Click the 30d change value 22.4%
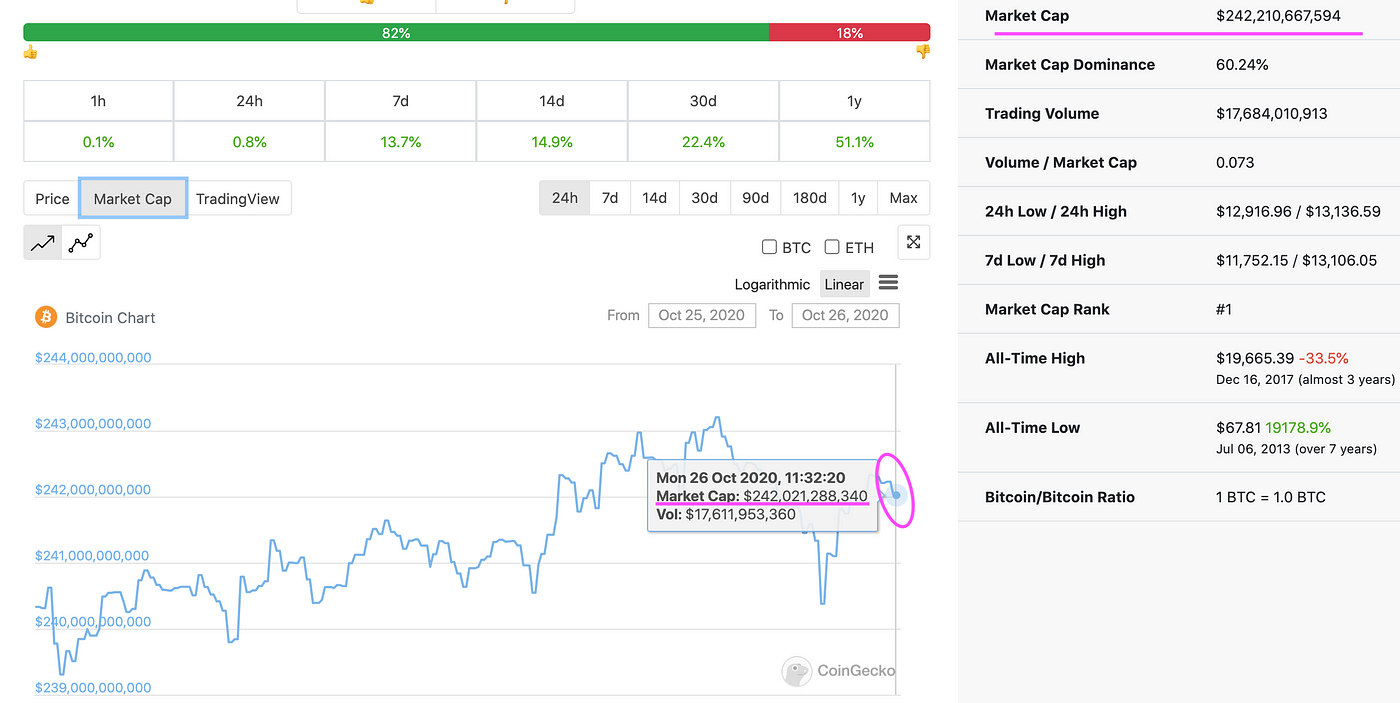The height and width of the screenshot is (703, 1400). click(x=703, y=142)
